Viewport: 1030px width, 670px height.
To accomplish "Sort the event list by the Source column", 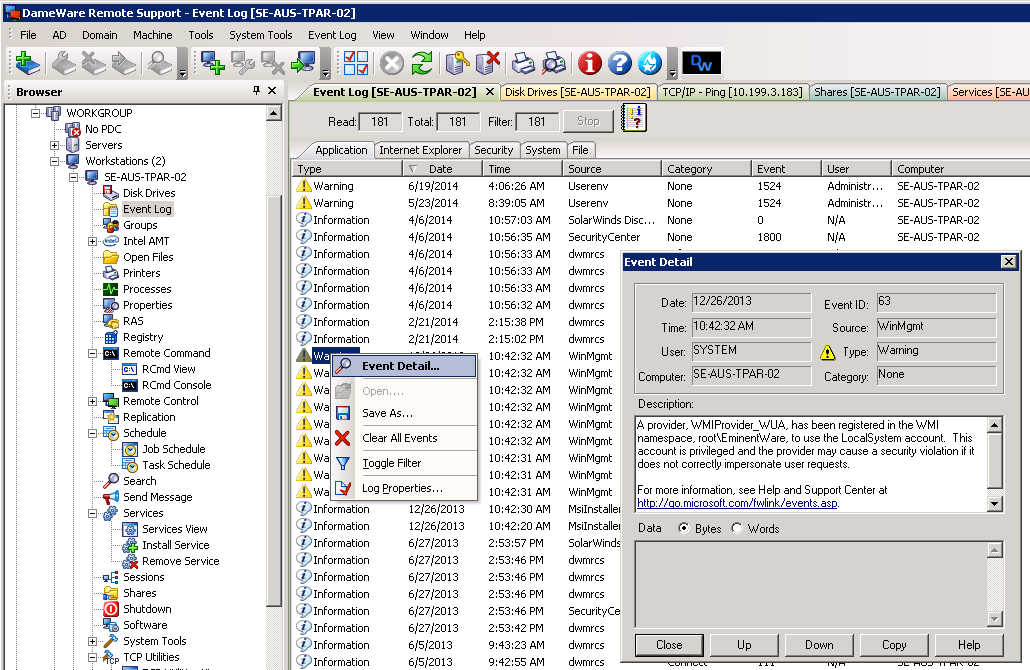I will tap(612, 169).
